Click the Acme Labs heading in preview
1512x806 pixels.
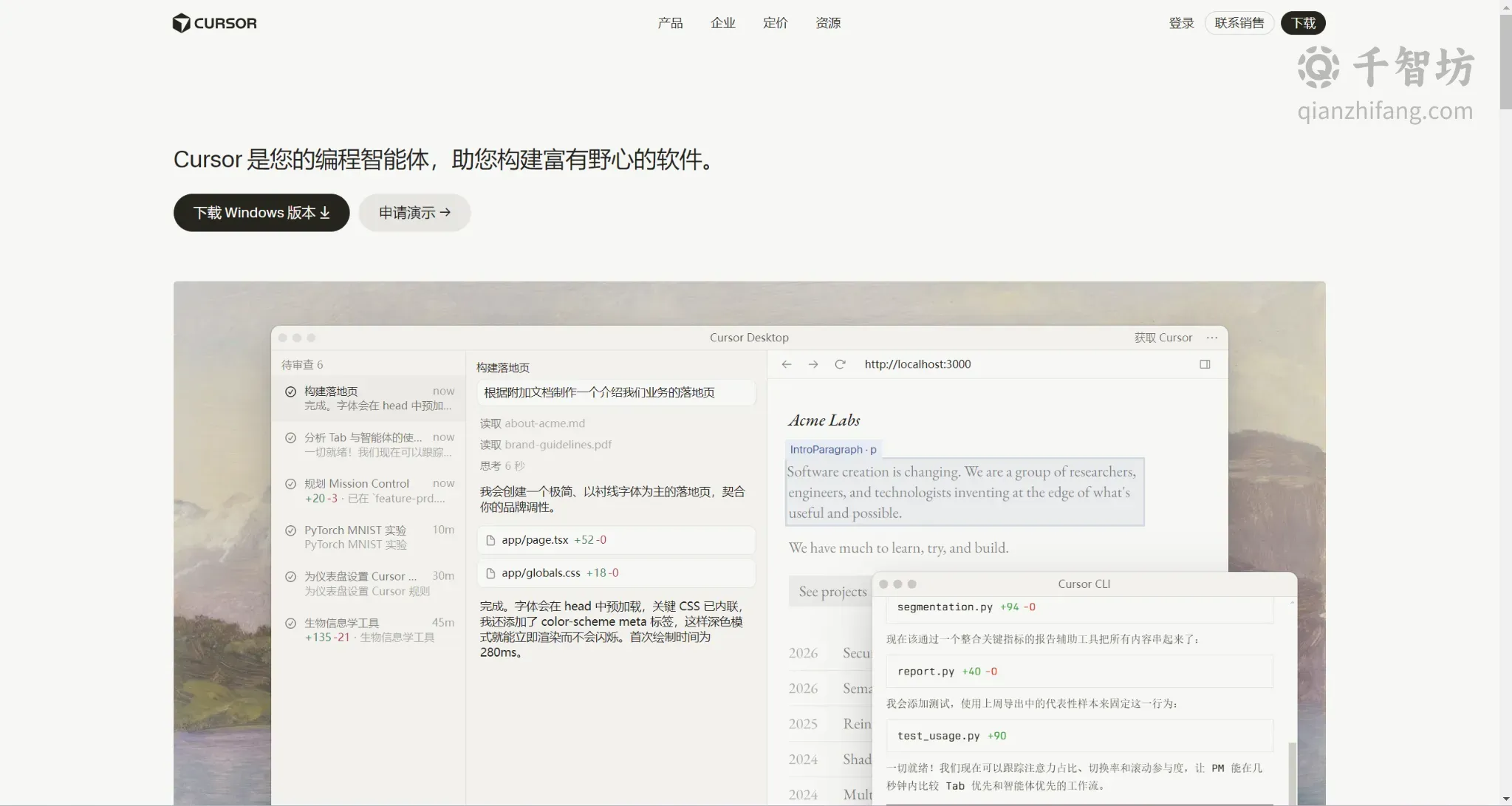824,420
